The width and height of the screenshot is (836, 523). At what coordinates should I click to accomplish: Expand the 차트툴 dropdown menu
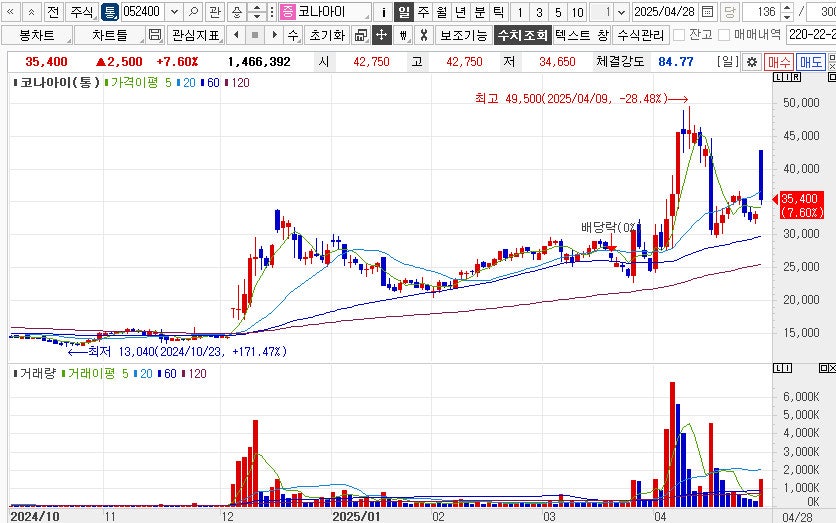[110, 35]
